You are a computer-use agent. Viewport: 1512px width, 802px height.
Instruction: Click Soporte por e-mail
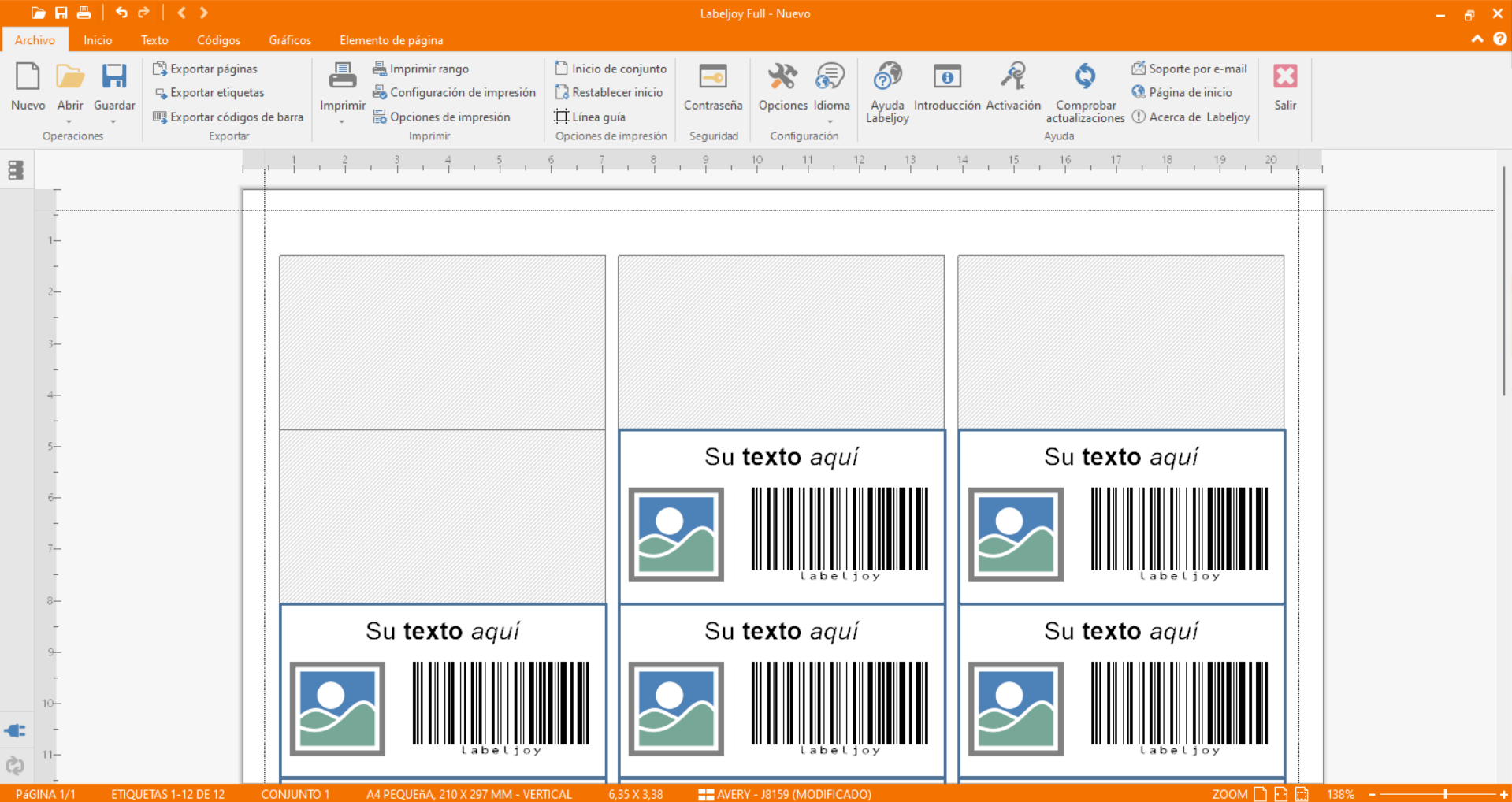pos(1190,69)
